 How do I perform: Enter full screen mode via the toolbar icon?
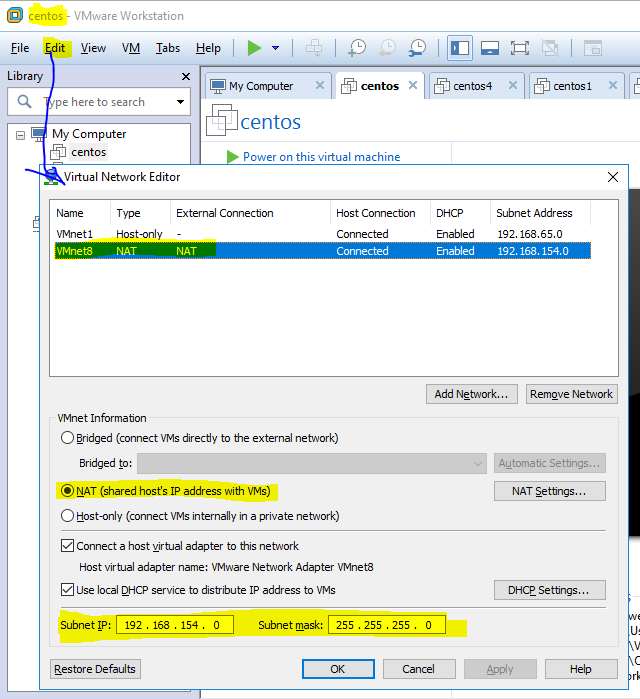pyautogui.click(x=520, y=48)
